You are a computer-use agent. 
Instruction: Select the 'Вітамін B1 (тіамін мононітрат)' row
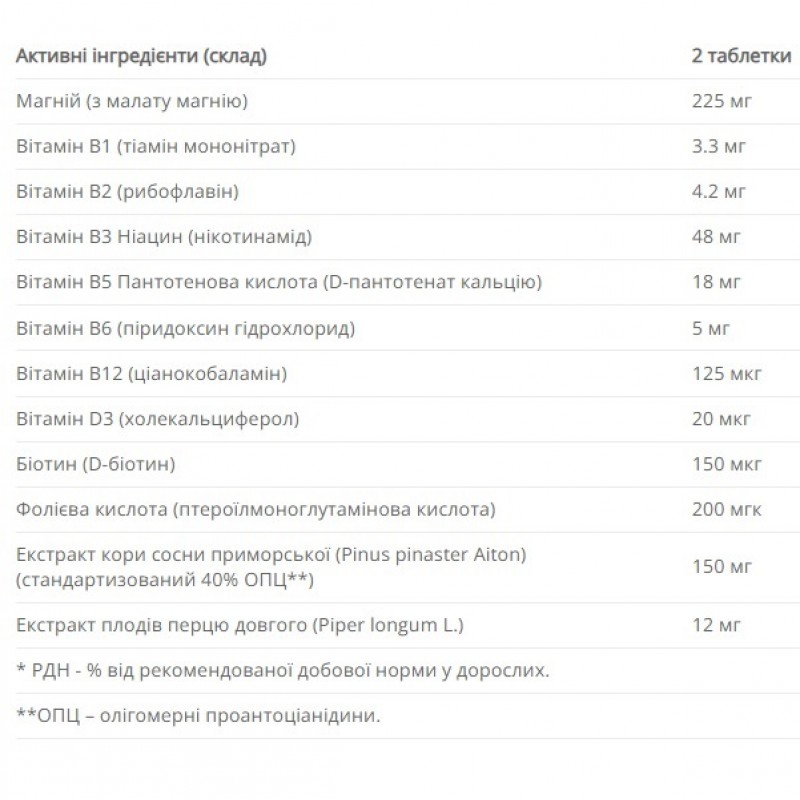(x=157, y=147)
